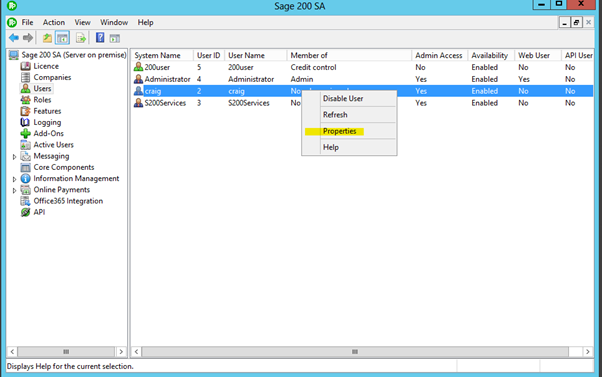Choose Properties from context menu
The image size is (602, 377).
349,131
